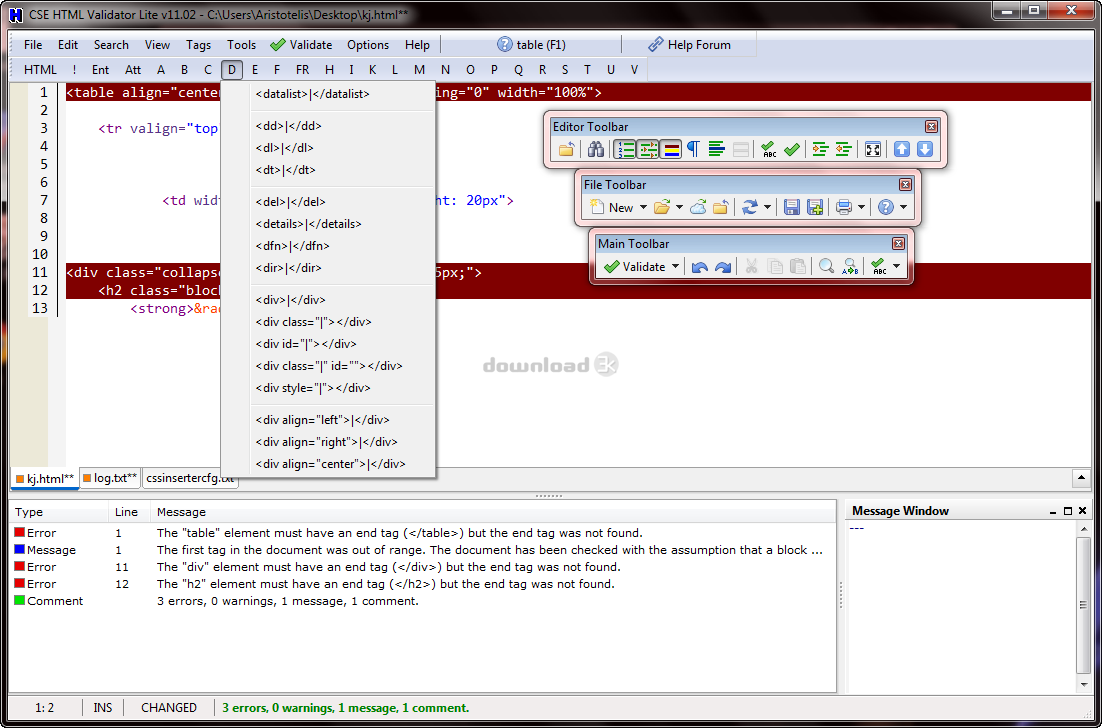Choose <div align="center"> menu entry
Image resolution: width=1102 pixels, height=728 pixels.
pyautogui.click(x=329, y=464)
